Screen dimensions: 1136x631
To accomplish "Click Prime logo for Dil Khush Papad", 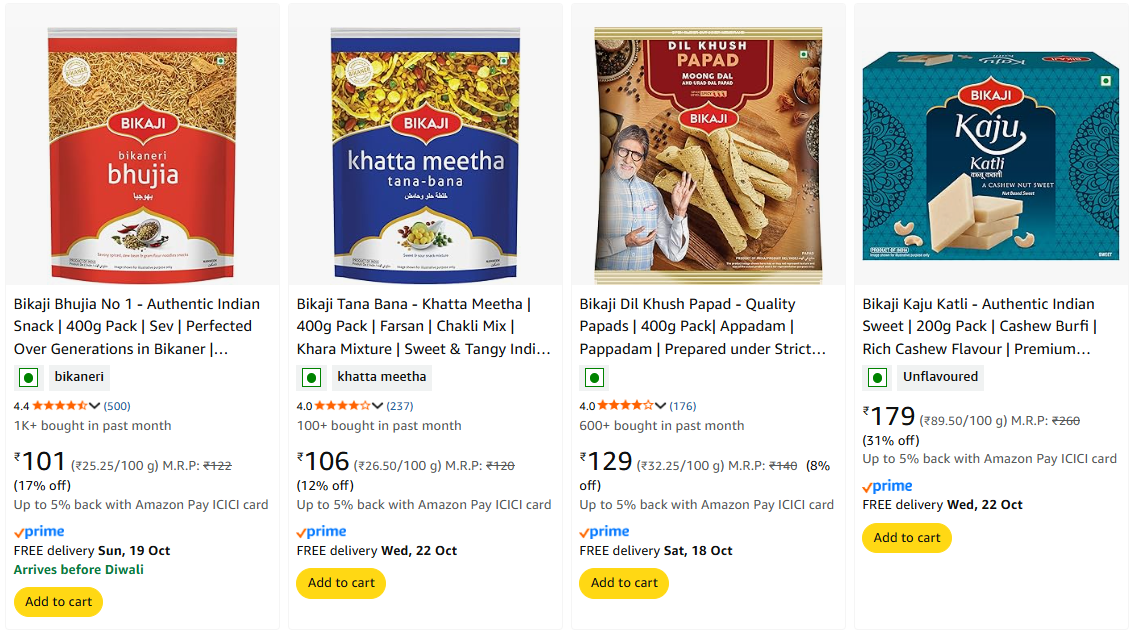I will [605, 532].
